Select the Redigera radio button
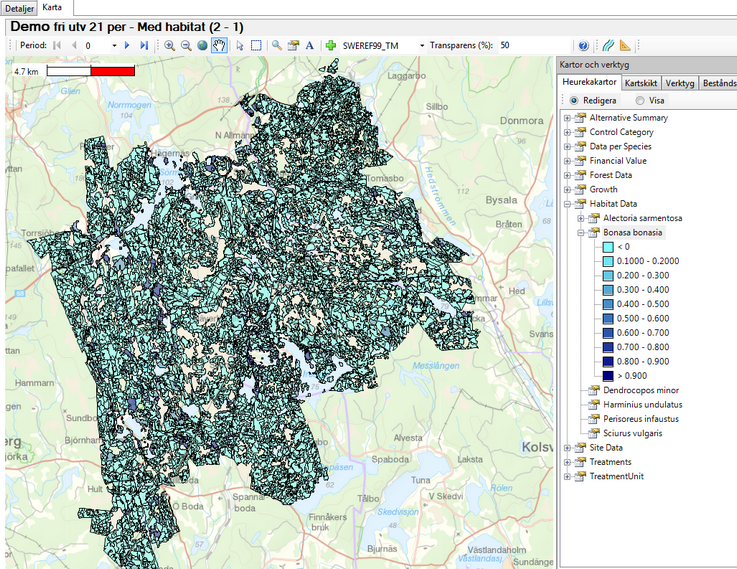 point(574,101)
